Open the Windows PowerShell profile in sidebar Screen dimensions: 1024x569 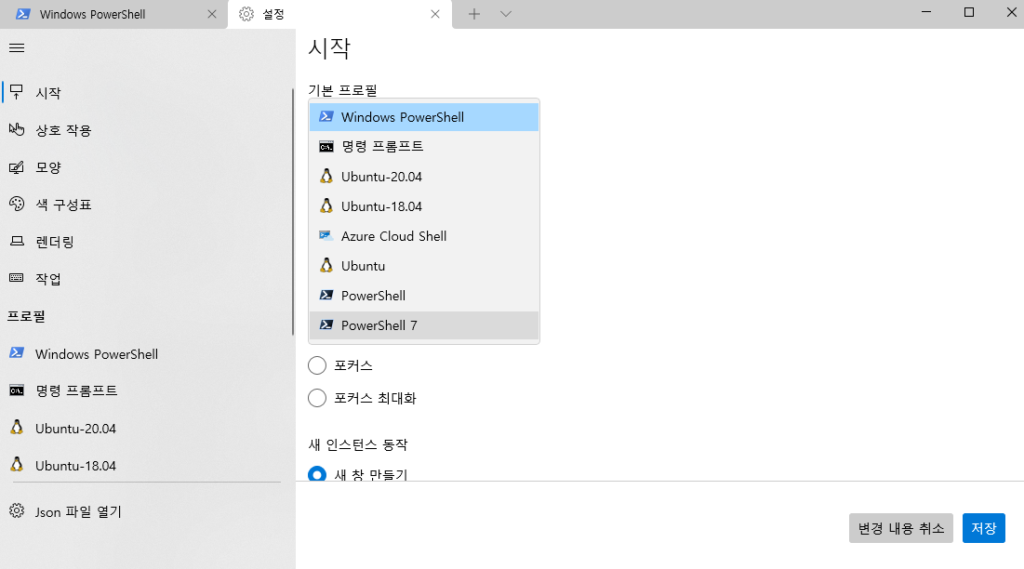[x=147, y=354]
